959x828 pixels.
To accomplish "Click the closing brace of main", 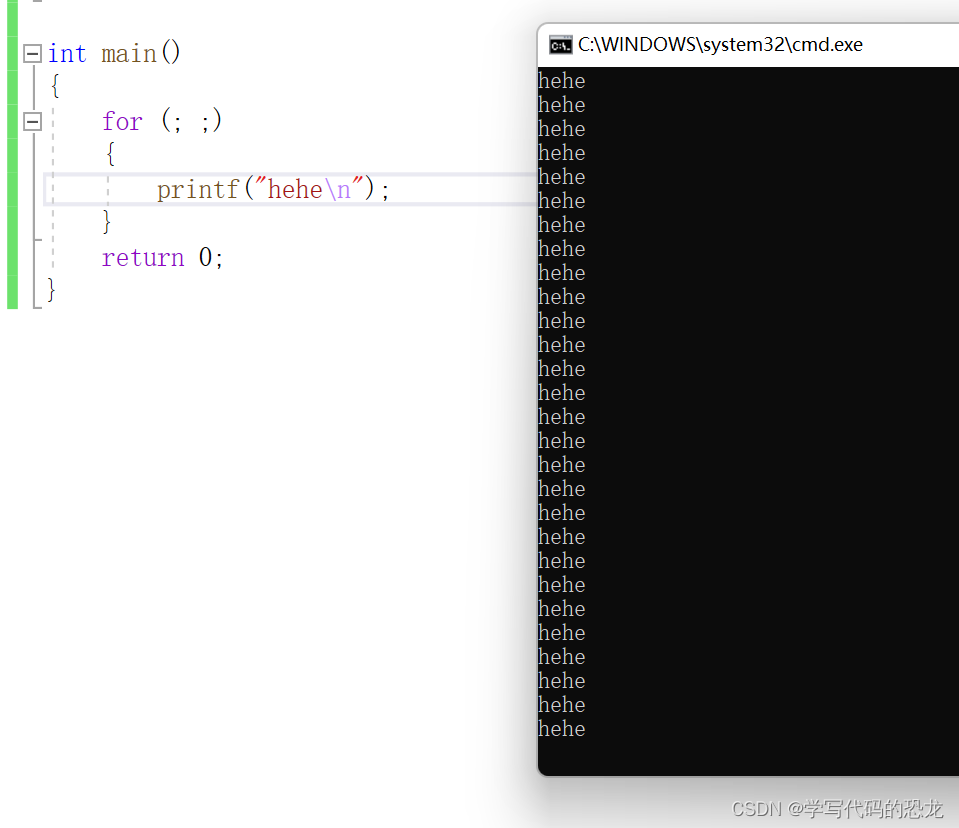I will coord(51,290).
